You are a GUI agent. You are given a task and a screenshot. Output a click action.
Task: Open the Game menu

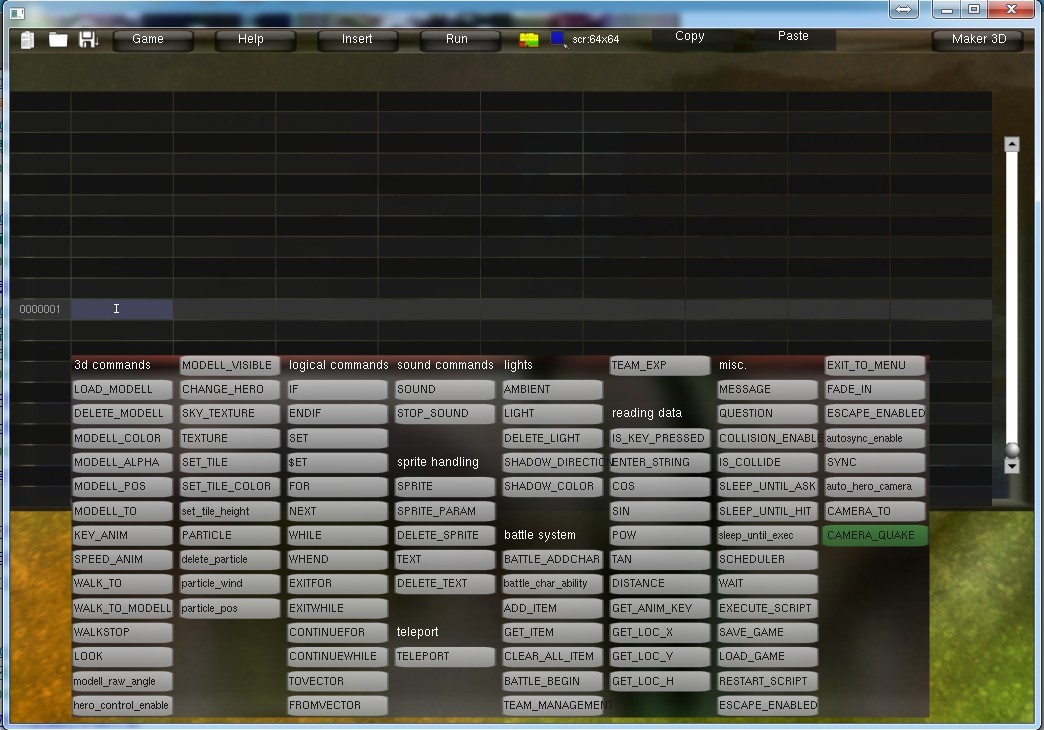pyautogui.click(x=153, y=39)
